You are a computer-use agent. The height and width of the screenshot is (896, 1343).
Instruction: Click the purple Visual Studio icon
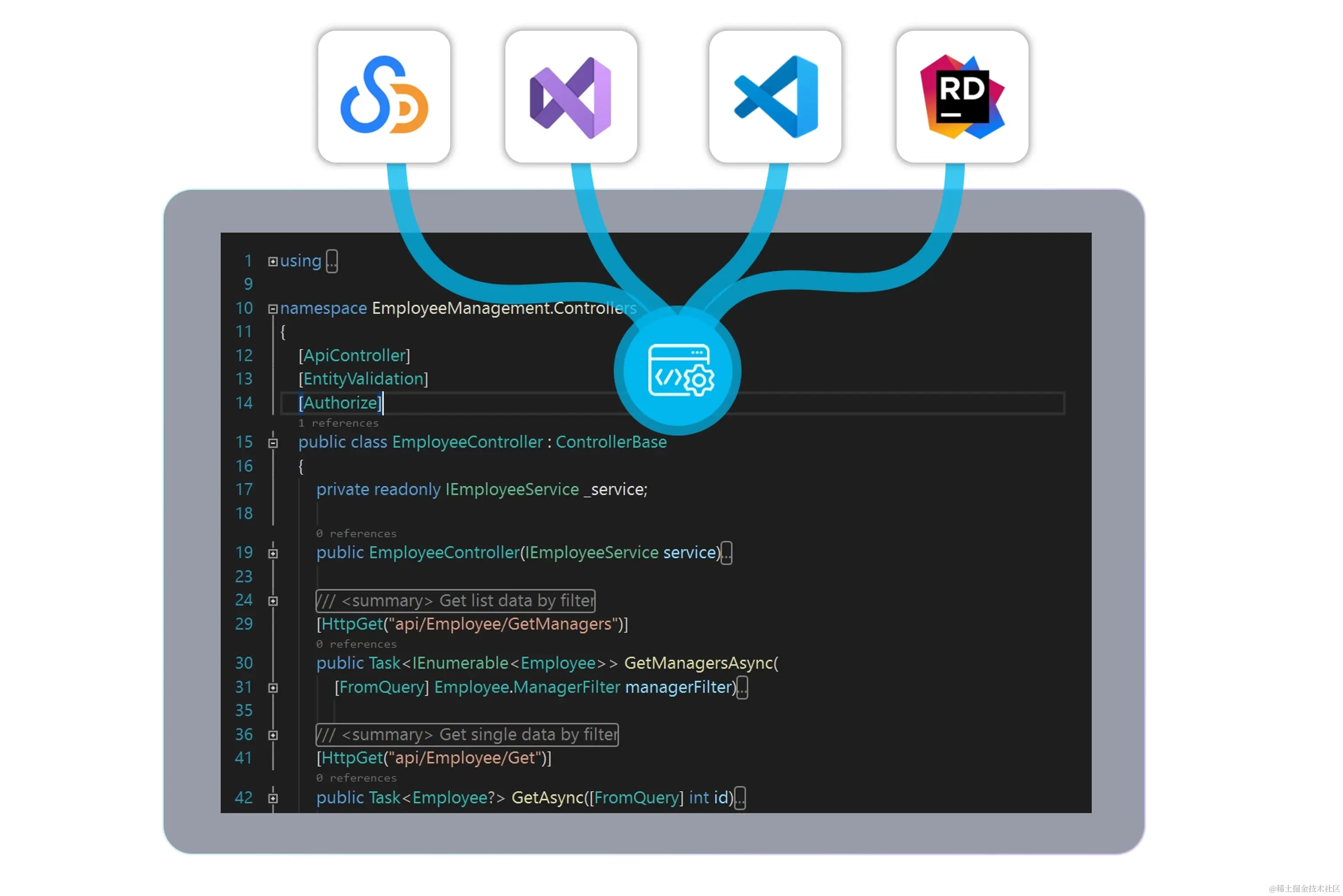point(570,97)
